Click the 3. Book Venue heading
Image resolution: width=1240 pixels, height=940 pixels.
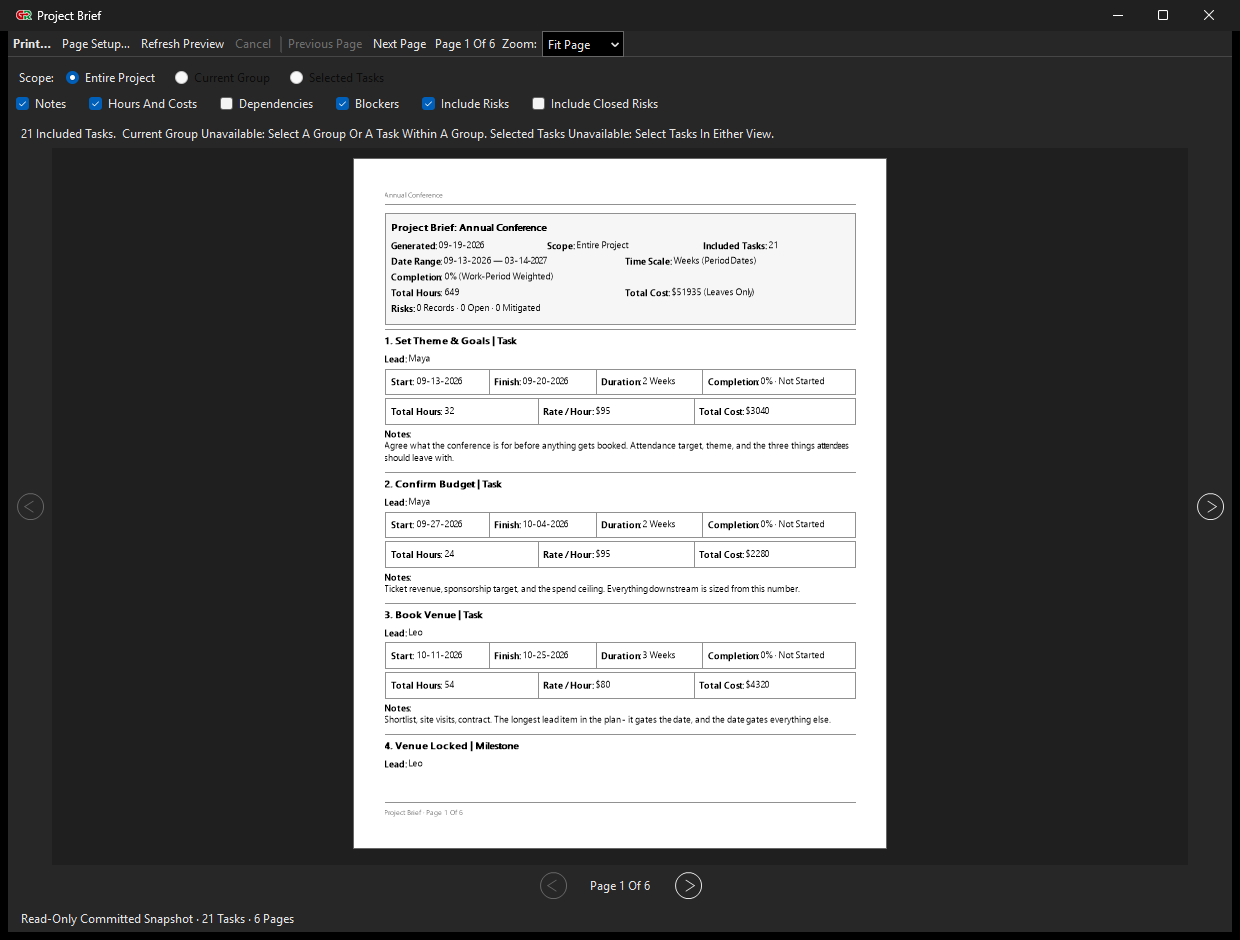point(433,615)
